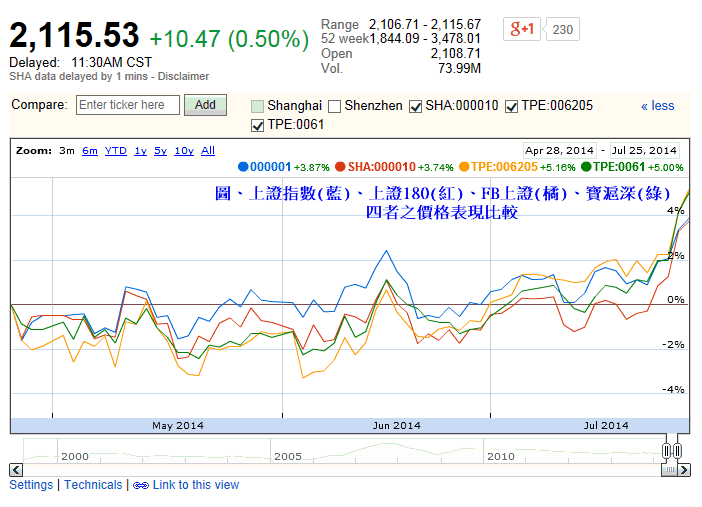Click the Jul 25, 2014 end date field

point(644,150)
